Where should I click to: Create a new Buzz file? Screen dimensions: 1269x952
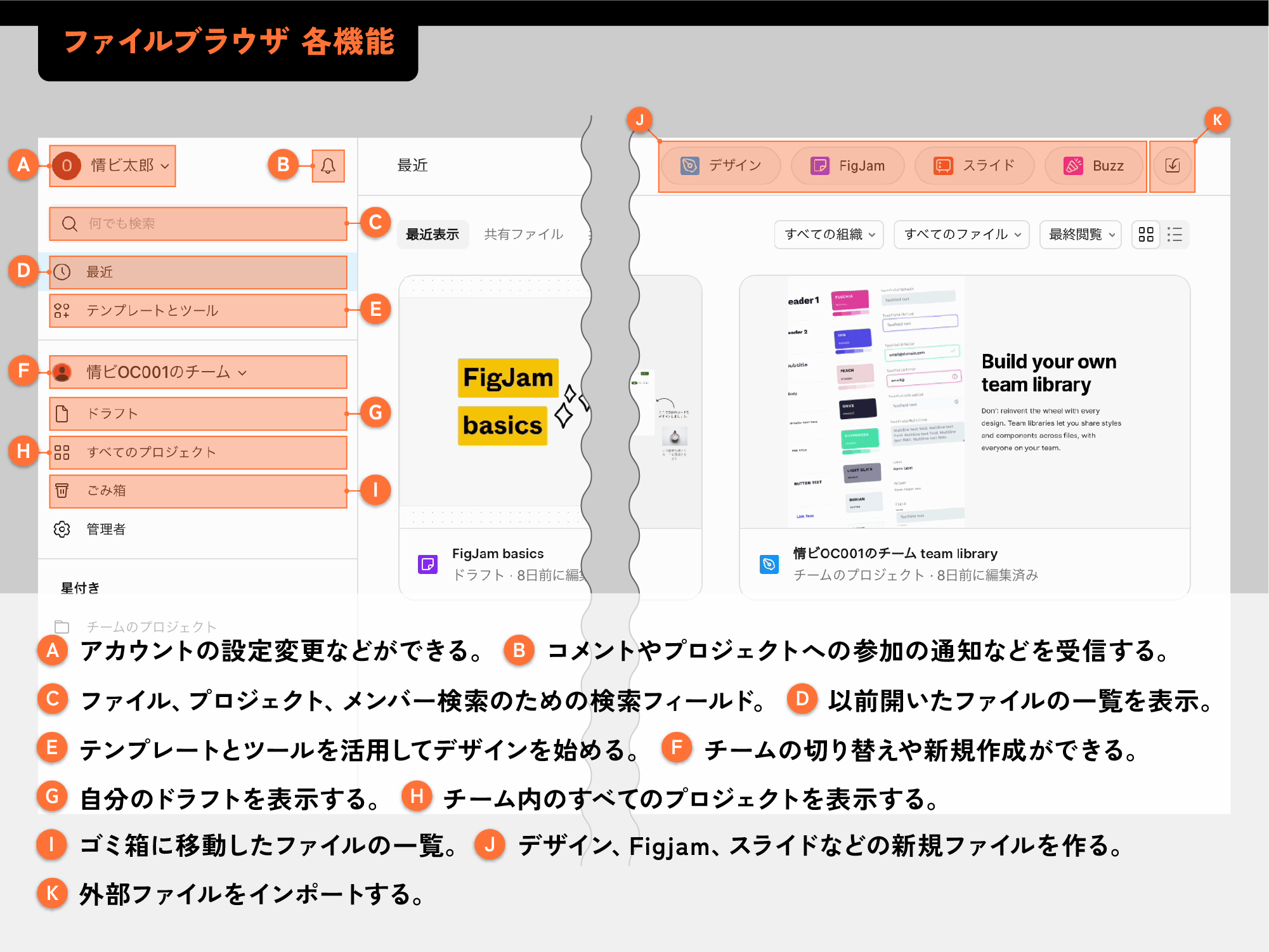pos(1093,166)
